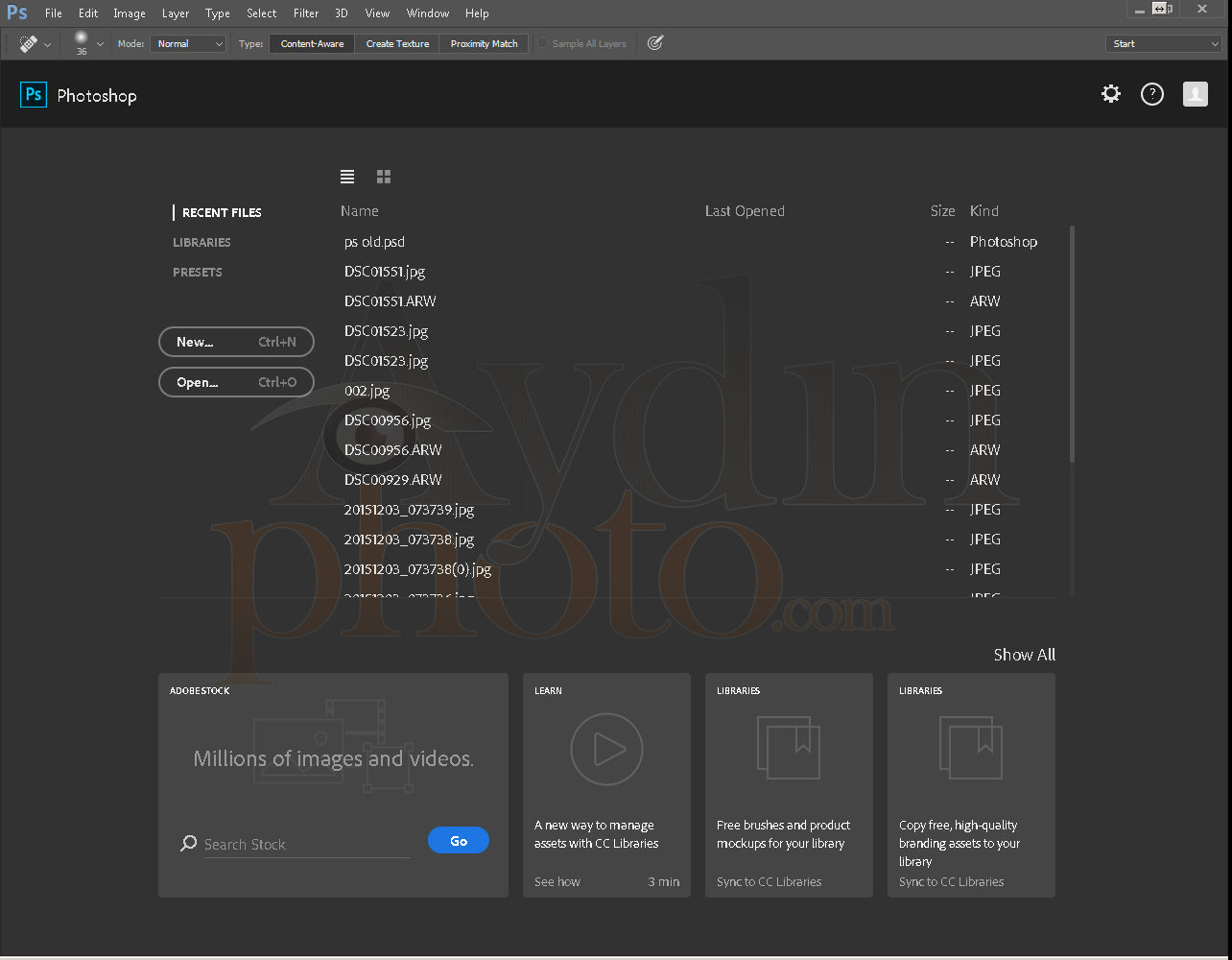Viewport: 1232px width, 960px height.
Task: Open the tool preset picker arrow
Action: click(x=48, y=44)
